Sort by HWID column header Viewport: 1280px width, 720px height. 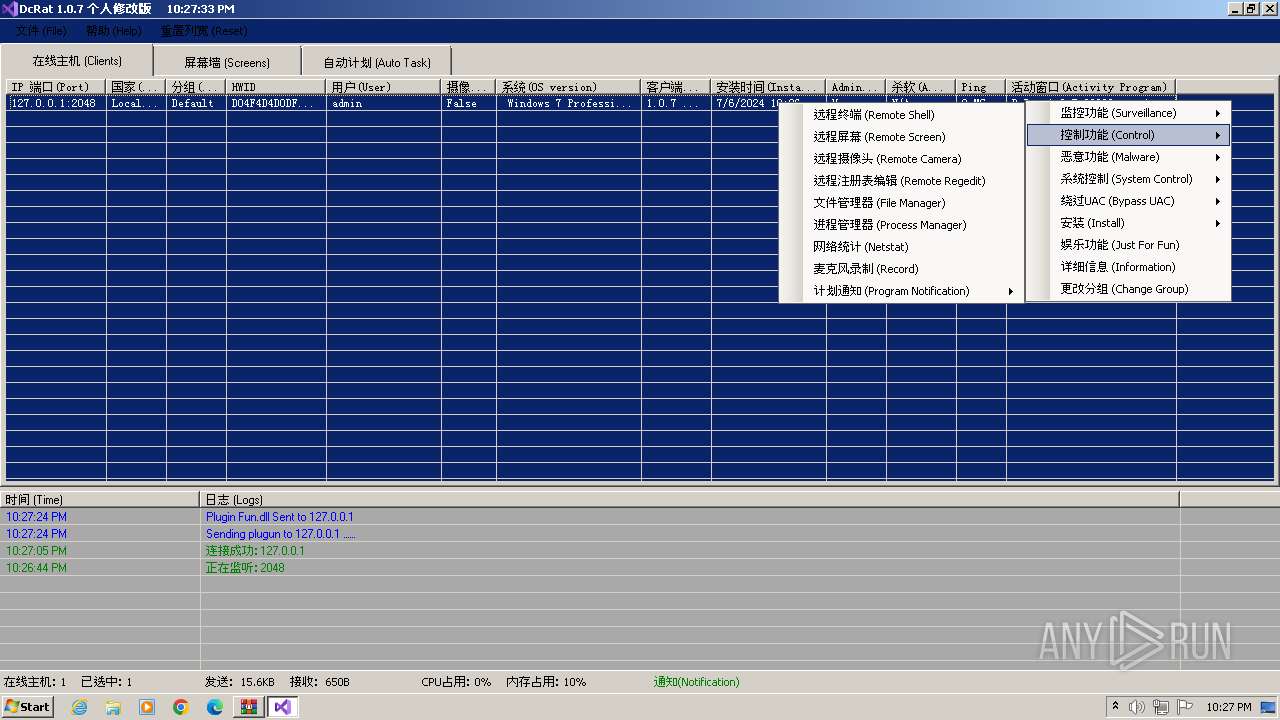276,87
